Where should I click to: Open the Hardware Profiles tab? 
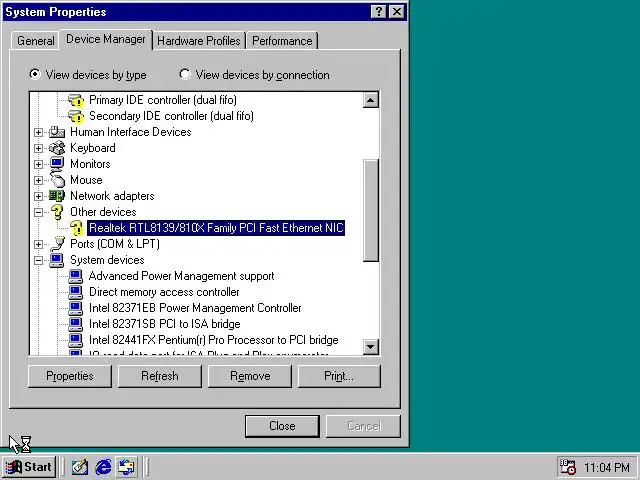point(199,41)
